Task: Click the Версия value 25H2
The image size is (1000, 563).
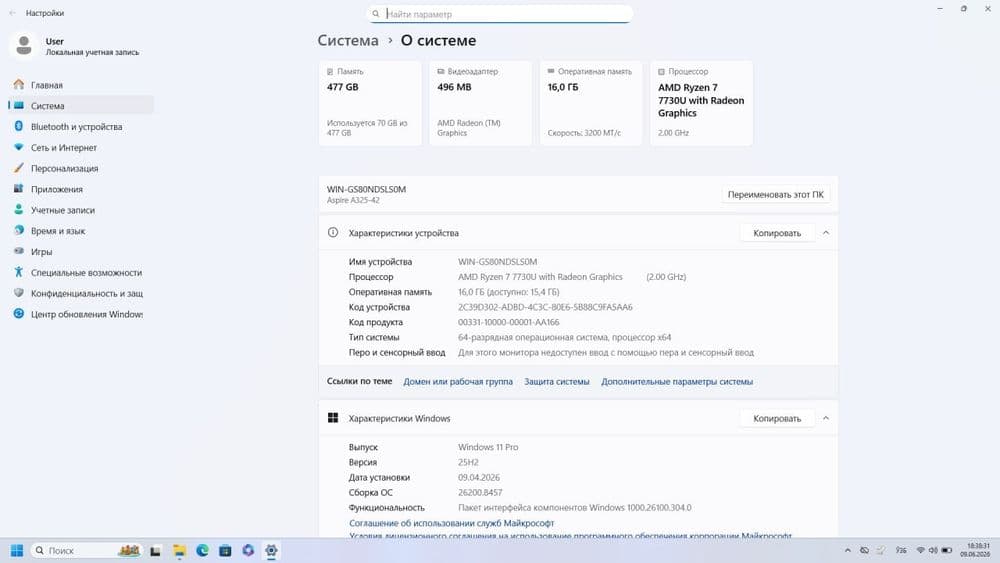Action: pos(468,462)
